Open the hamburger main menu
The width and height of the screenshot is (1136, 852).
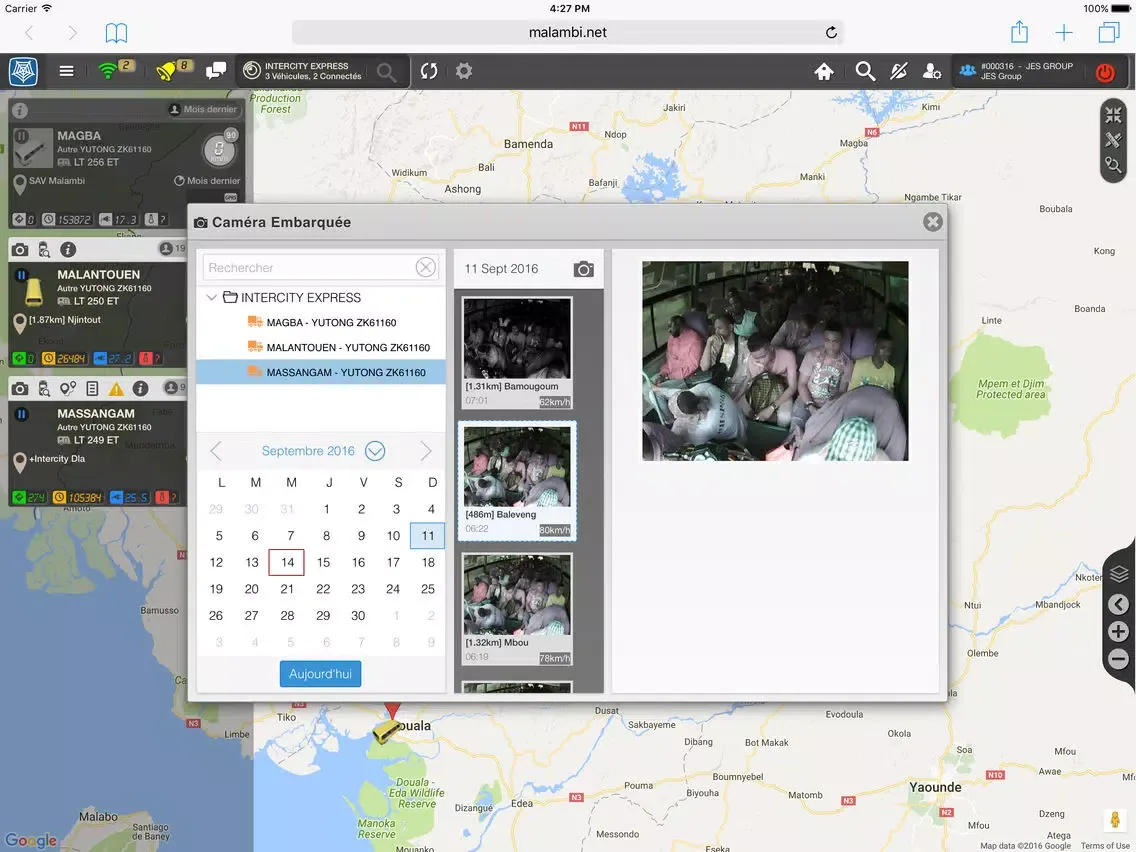66,71
